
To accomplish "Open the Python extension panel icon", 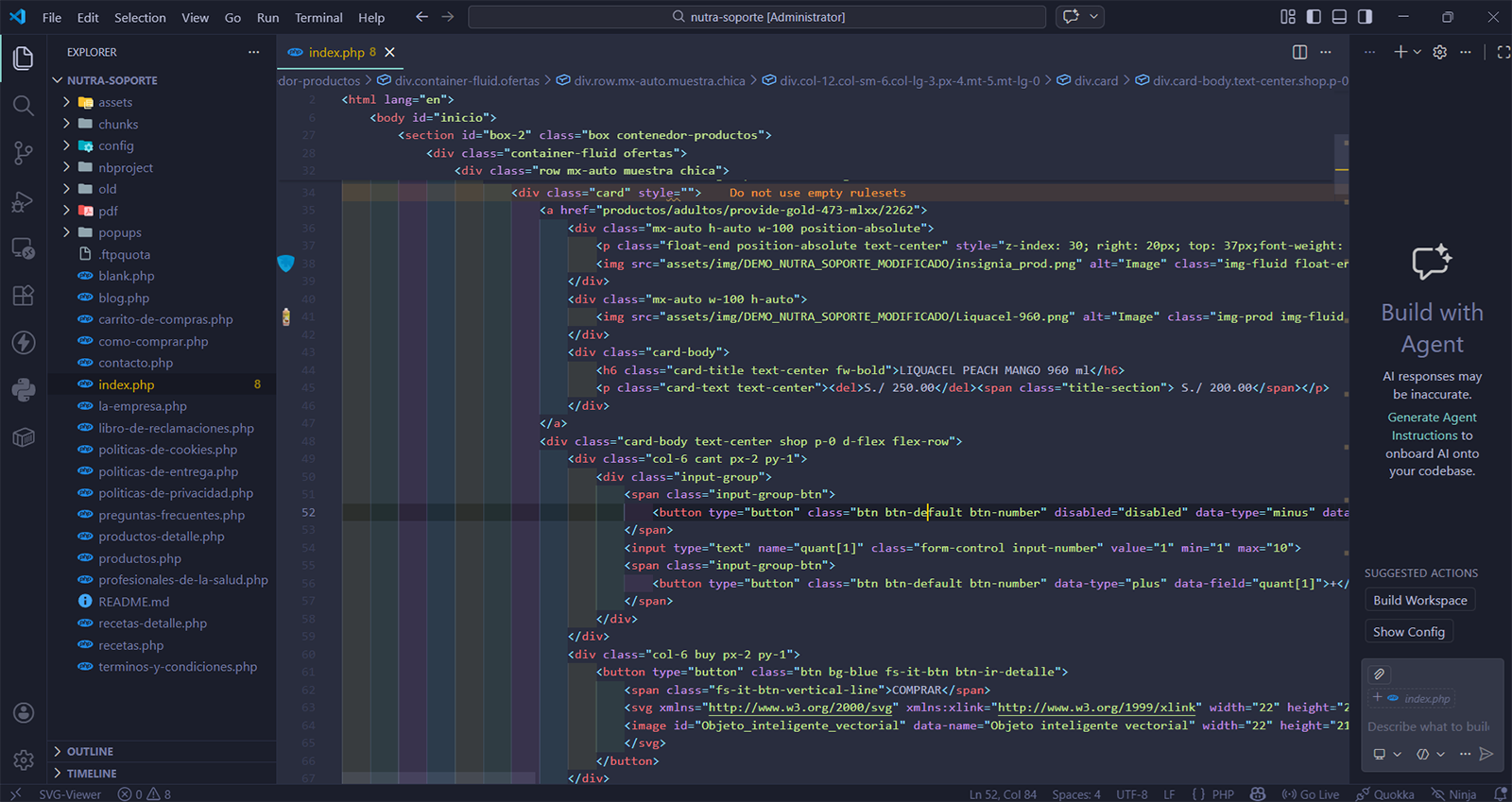I will pyautogui.click(x=24, y=389).
